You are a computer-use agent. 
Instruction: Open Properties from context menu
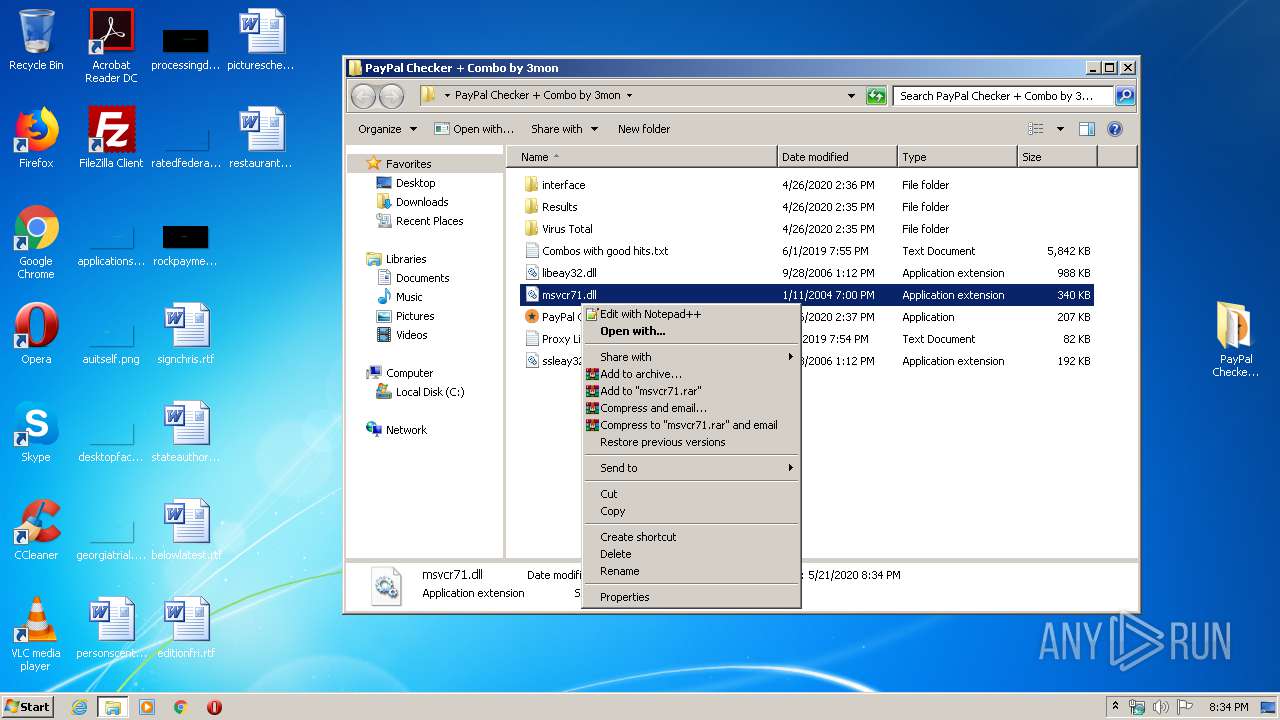[691, 597]
